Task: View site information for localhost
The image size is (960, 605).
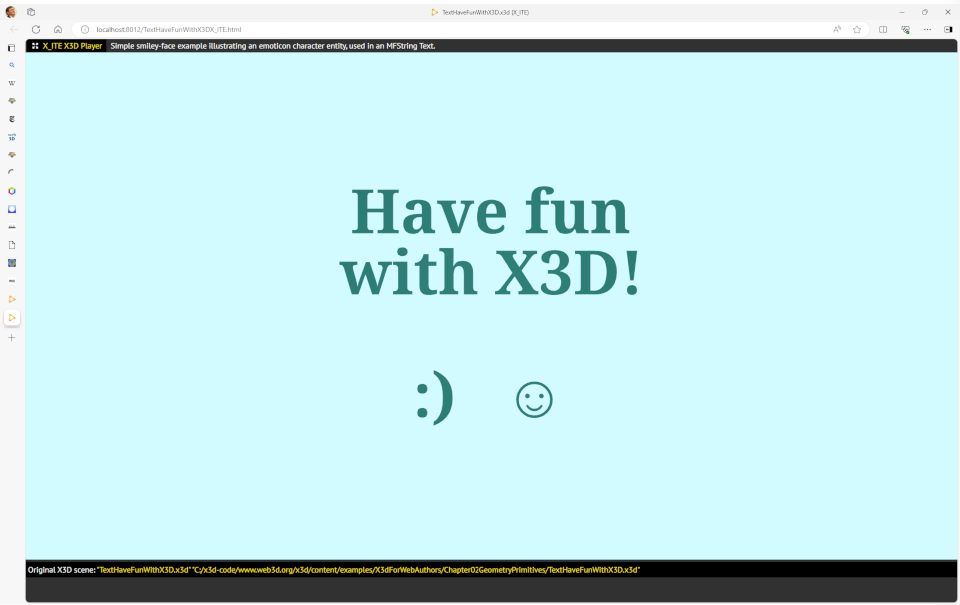Action: point(85,29)
